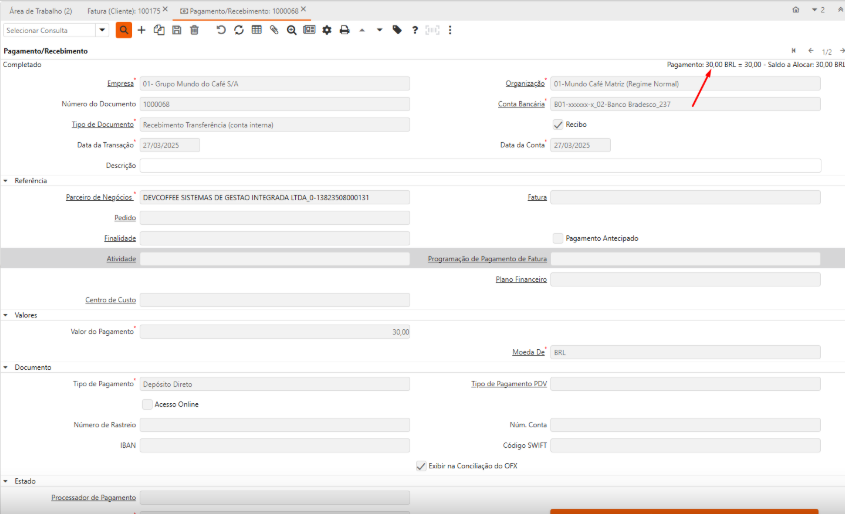Toggle grid view icon in toolbar
The width and height of the screenshot is (845, 514).
[x=256, y=30]
